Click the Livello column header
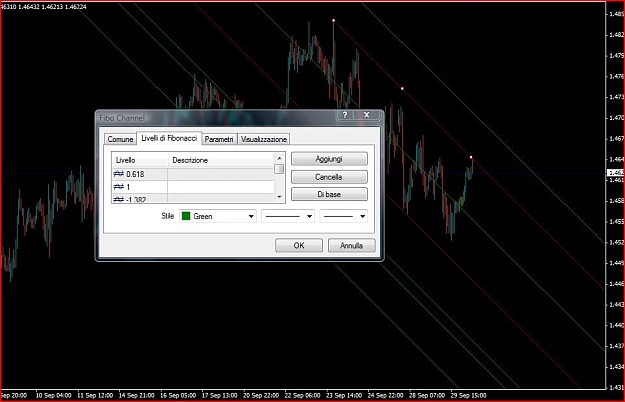This screenshot has height=402, width=625. pos(140,160)
